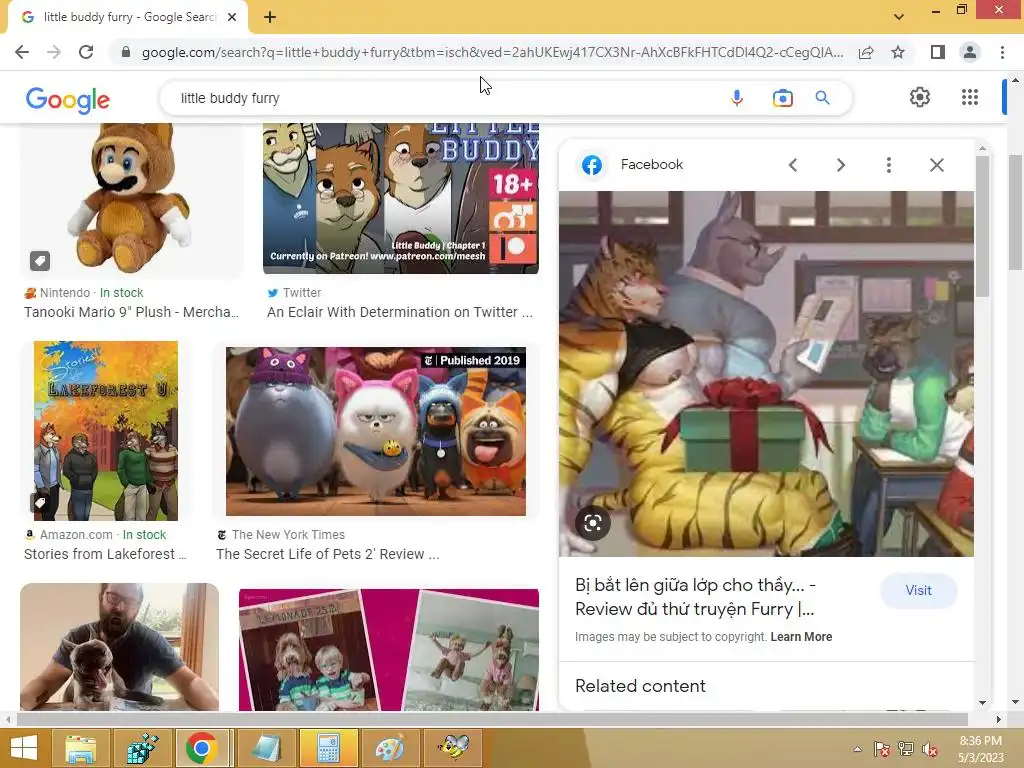Open the Windows Start button

pos(24,748)
